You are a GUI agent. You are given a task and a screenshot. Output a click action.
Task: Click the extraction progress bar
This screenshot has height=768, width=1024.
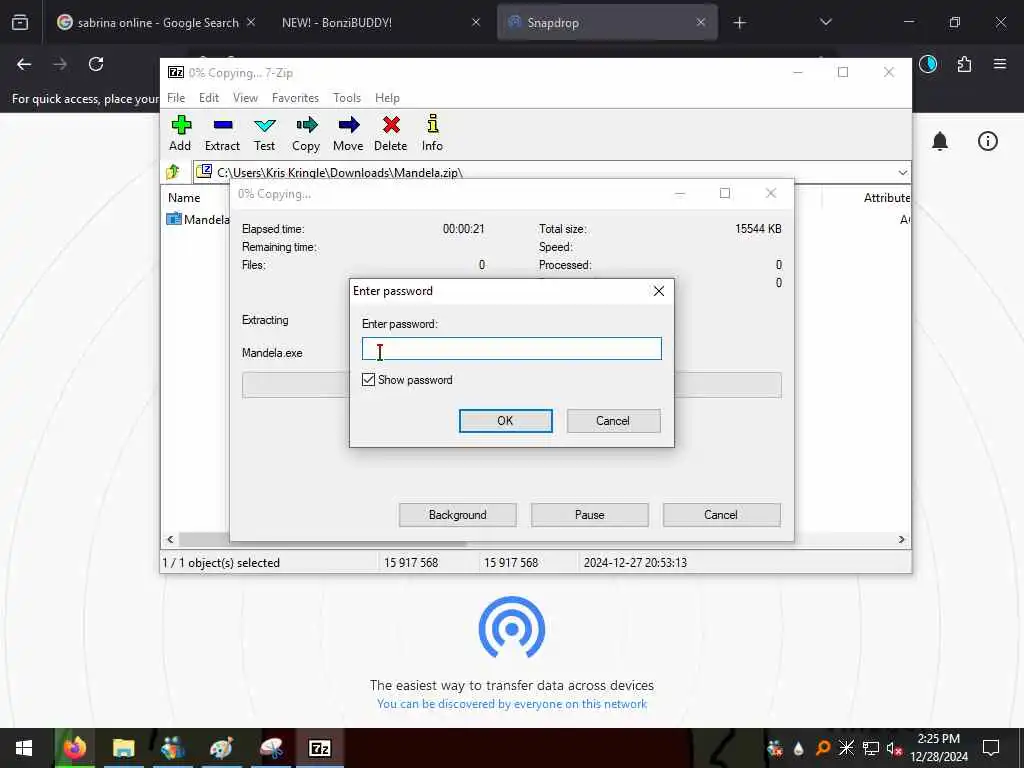(x=511, y=385)
